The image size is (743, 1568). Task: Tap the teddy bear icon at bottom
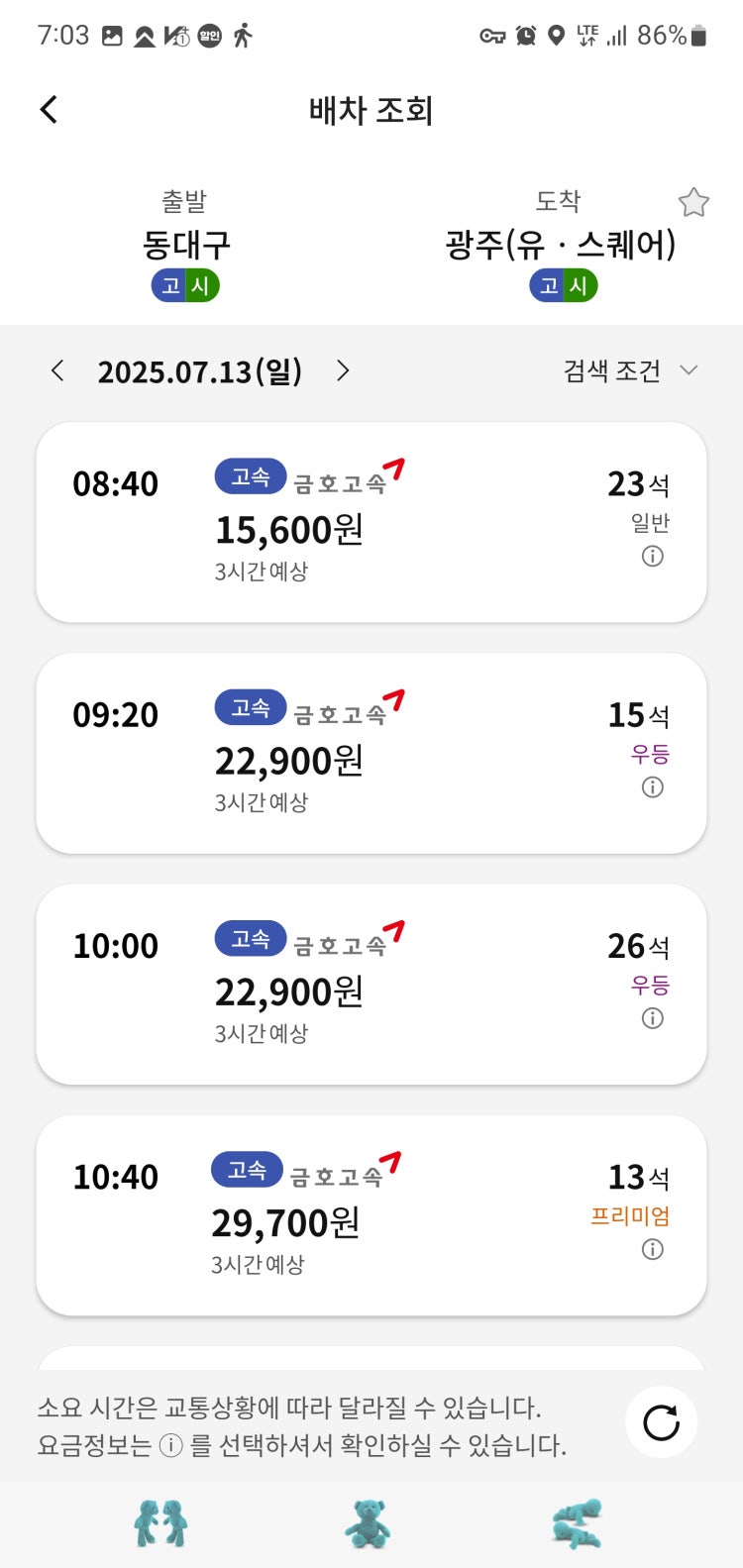pos(368,1523)
